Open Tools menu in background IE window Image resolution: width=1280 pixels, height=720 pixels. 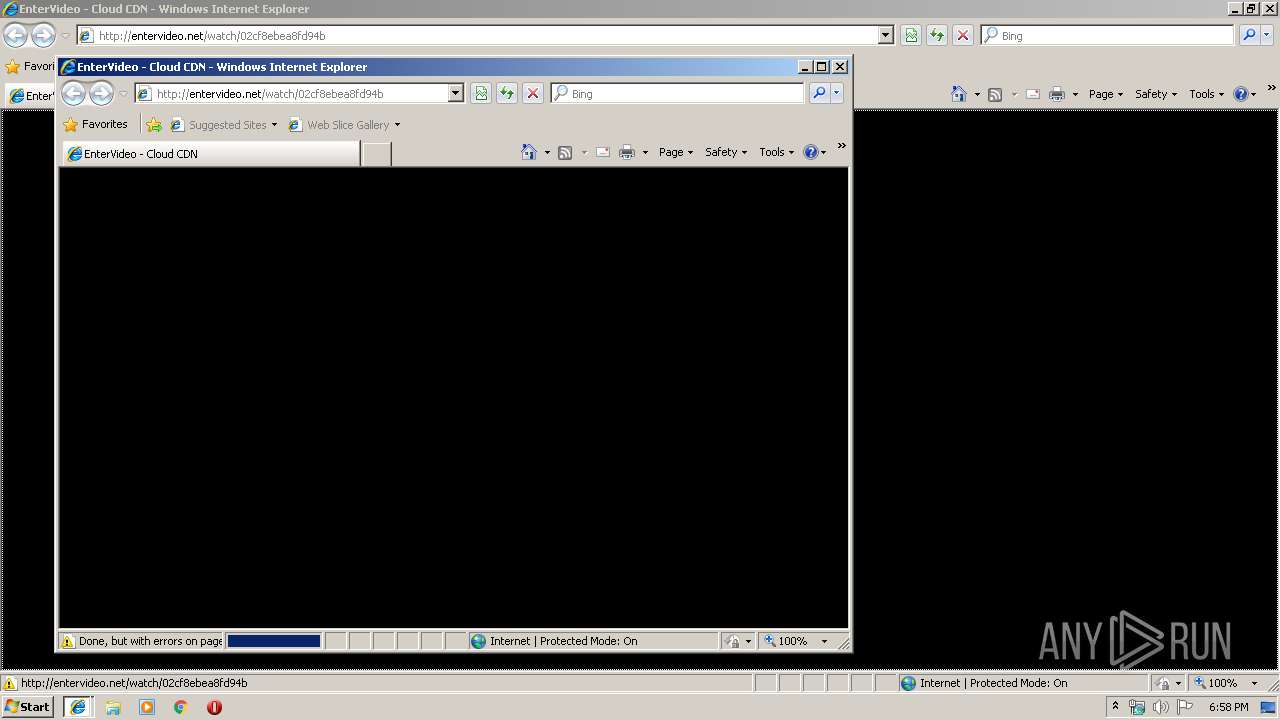point(1206,94)
